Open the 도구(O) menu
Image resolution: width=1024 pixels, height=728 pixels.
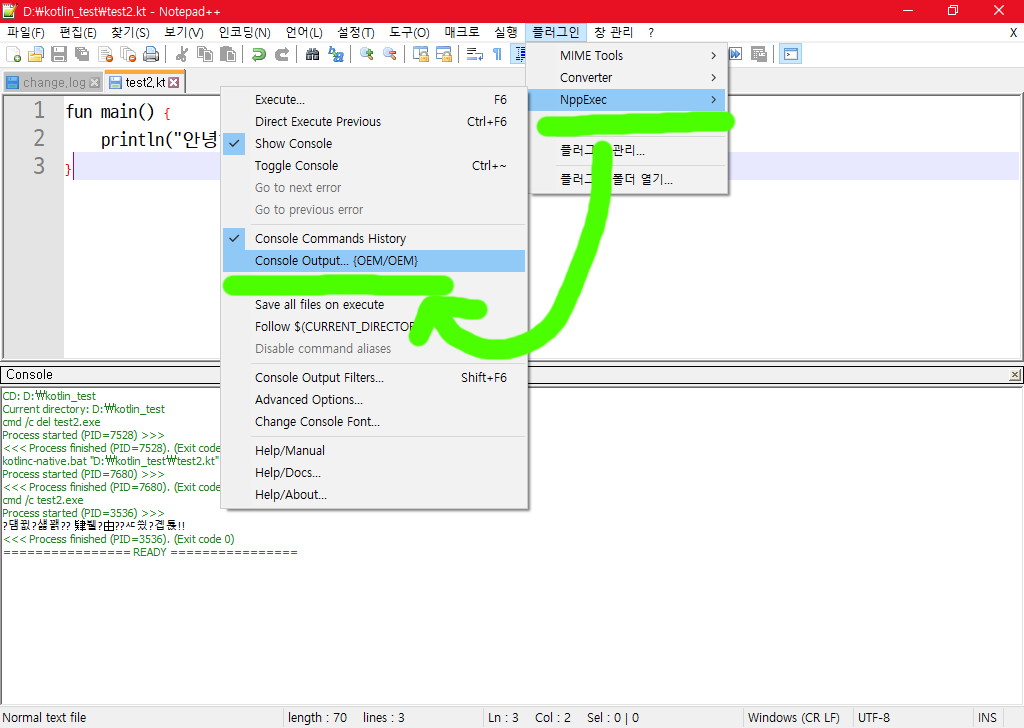409,32
